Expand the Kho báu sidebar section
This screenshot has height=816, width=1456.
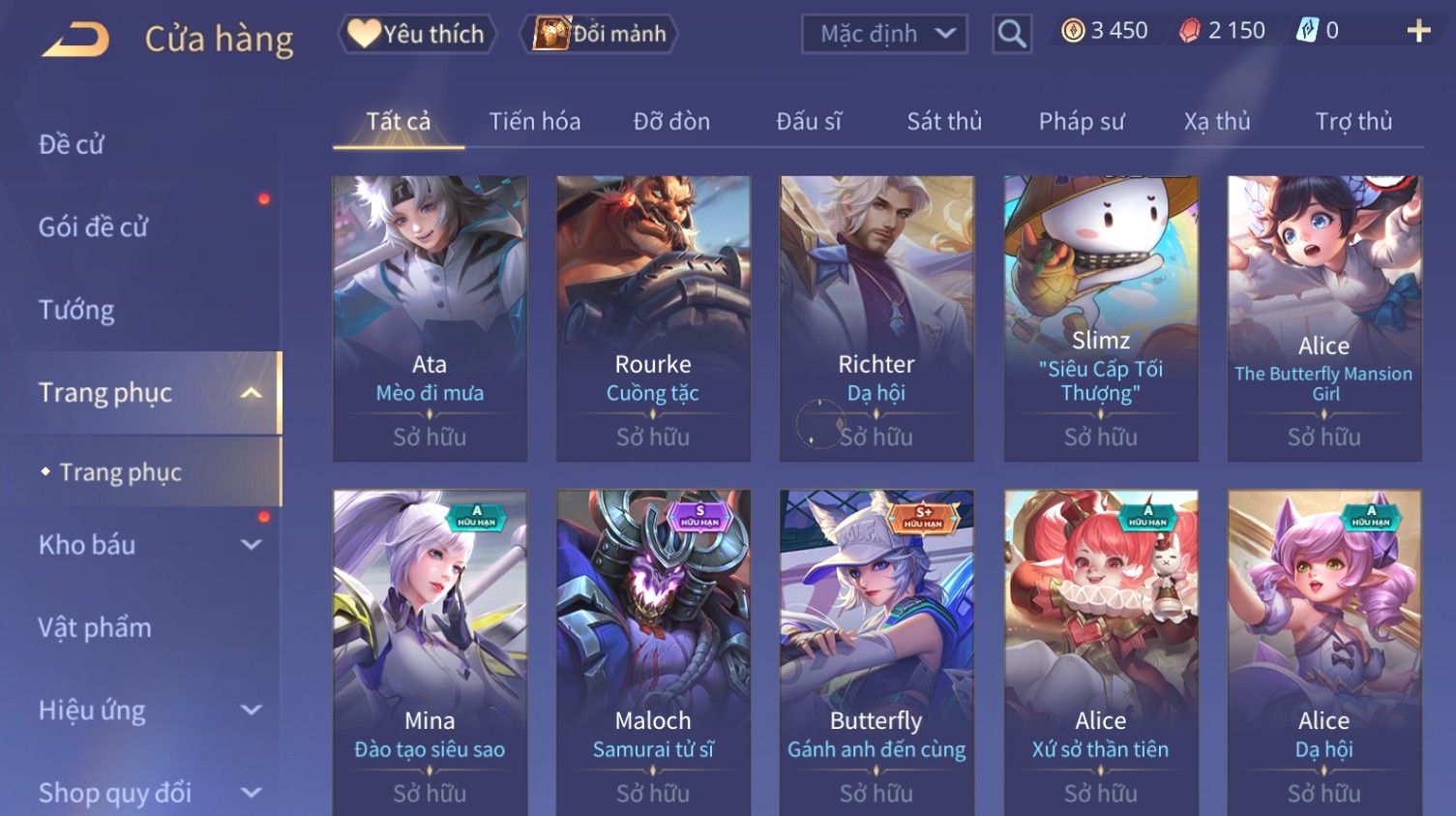(251, 545)
